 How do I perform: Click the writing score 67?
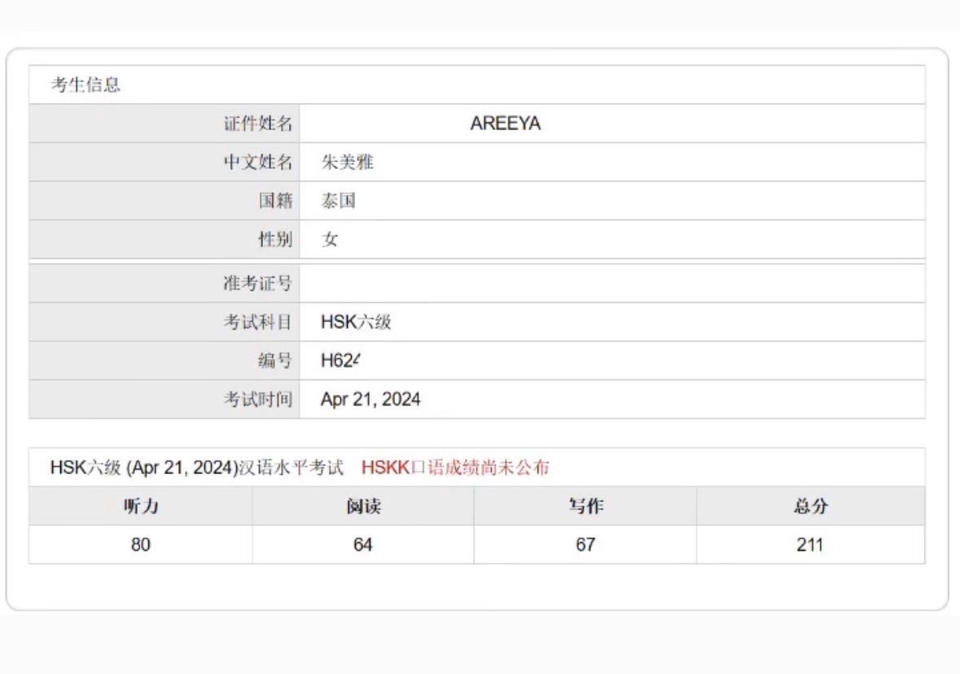[x=585, y=545]
